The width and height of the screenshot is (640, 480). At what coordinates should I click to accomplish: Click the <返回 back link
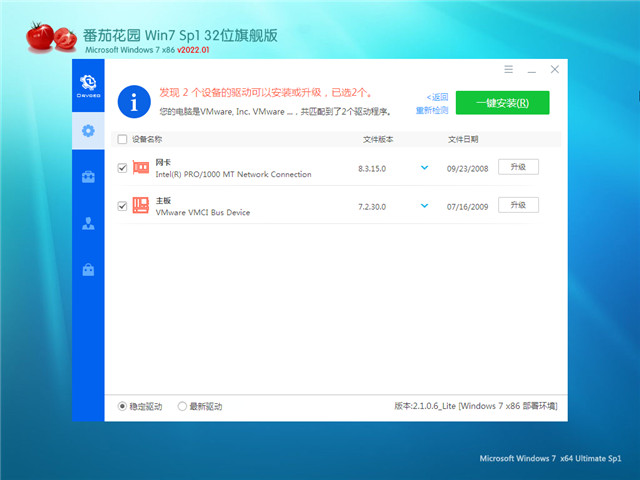point(437,97)
